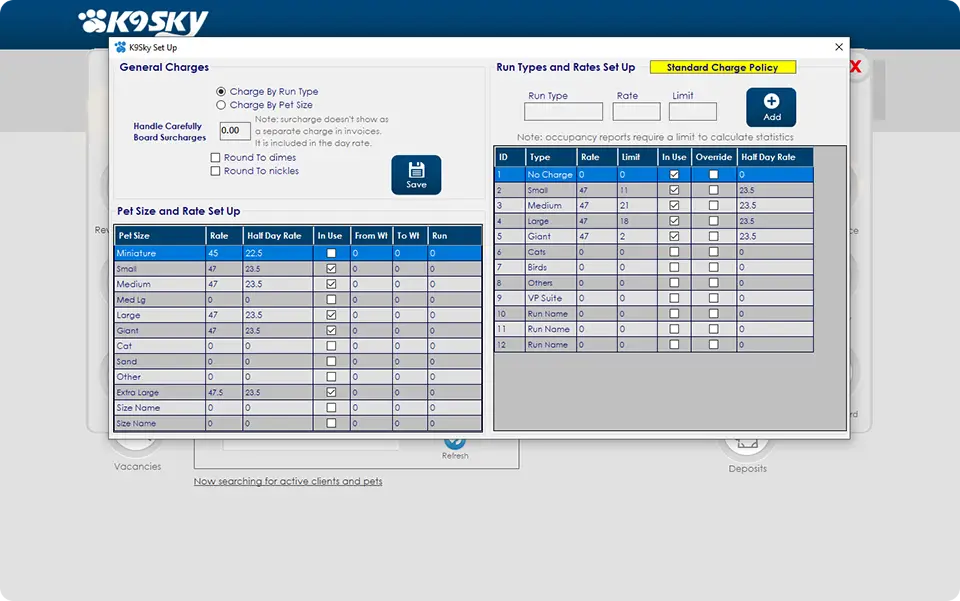Screen dimensions: 960x601
Task: Uncheck In Use for Giant run type
Action: [x=674, y=236]
